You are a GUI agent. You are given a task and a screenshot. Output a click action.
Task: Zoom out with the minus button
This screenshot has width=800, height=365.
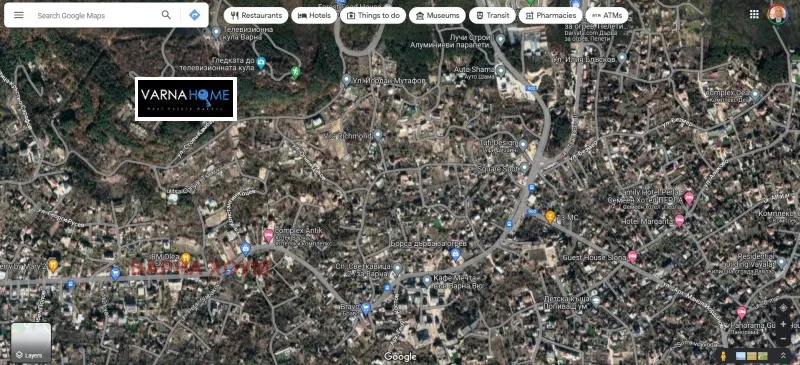coord(783,338)
